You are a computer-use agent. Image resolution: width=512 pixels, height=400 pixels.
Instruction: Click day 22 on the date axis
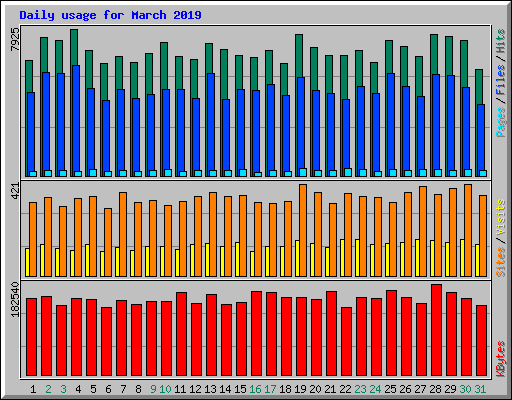pos(345,389)
